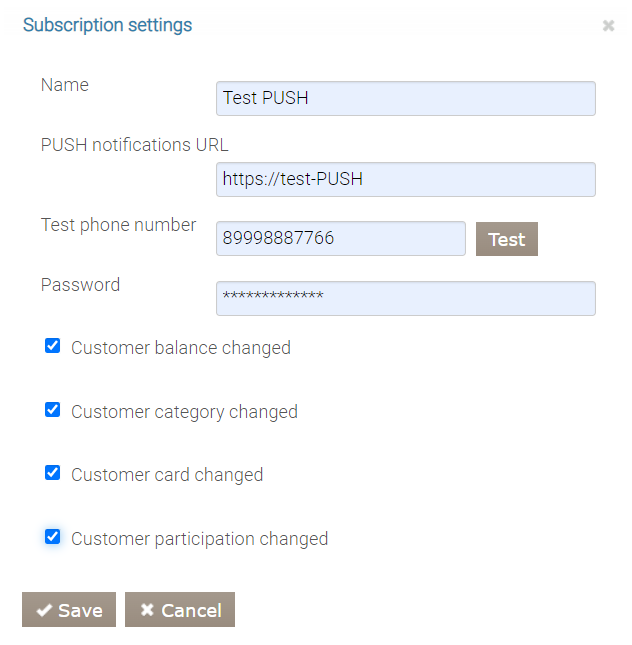This screenshot has width=632, height=645.
Task: Save the subscription settings
Action: click(69, 610)
